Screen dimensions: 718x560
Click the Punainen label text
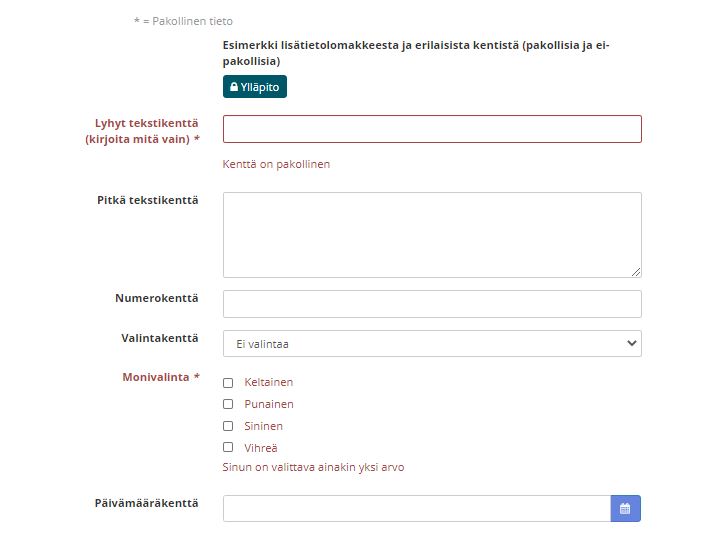[268, 405]
